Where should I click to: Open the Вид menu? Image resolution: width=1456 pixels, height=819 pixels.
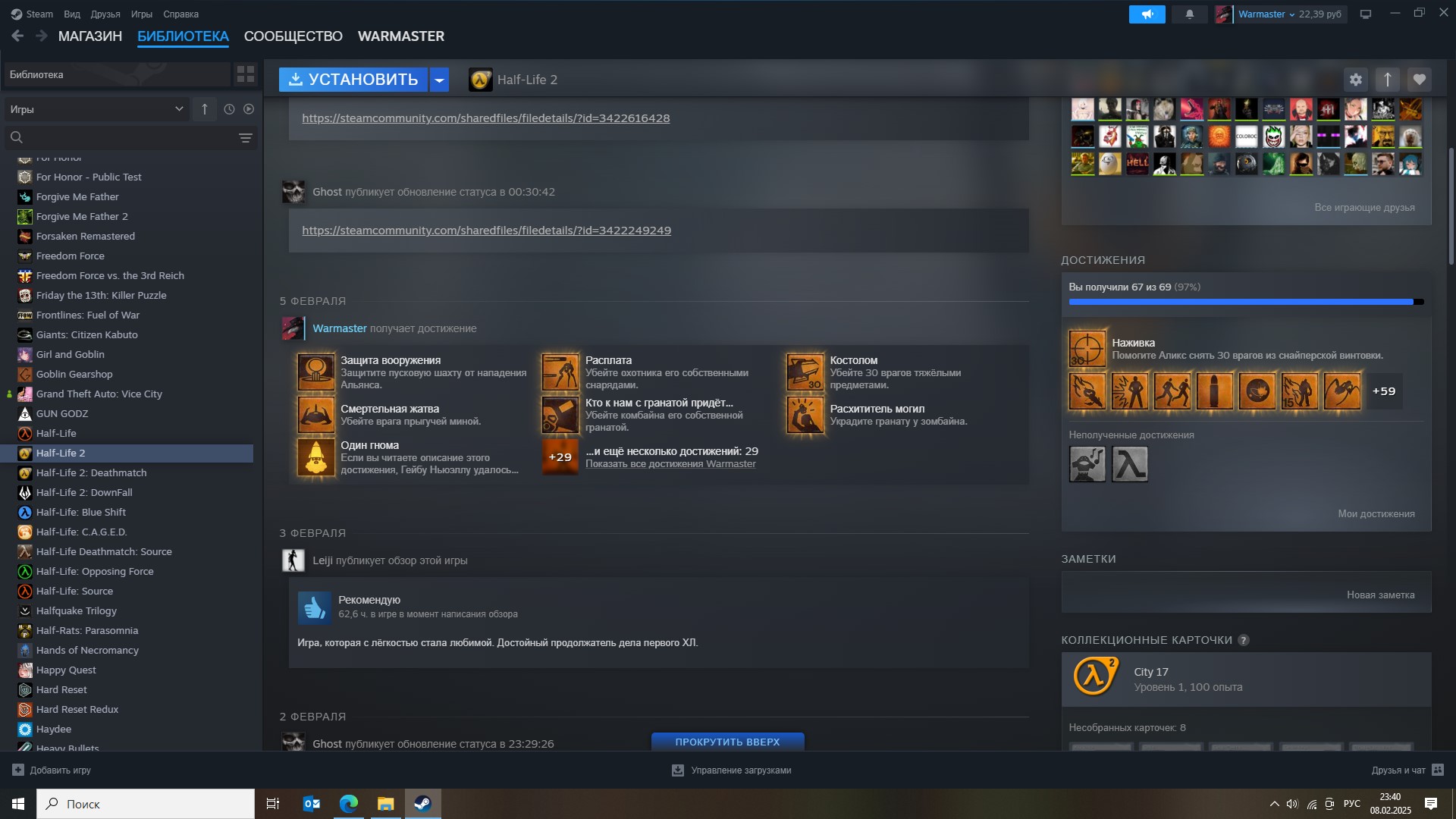click(71, 14)
